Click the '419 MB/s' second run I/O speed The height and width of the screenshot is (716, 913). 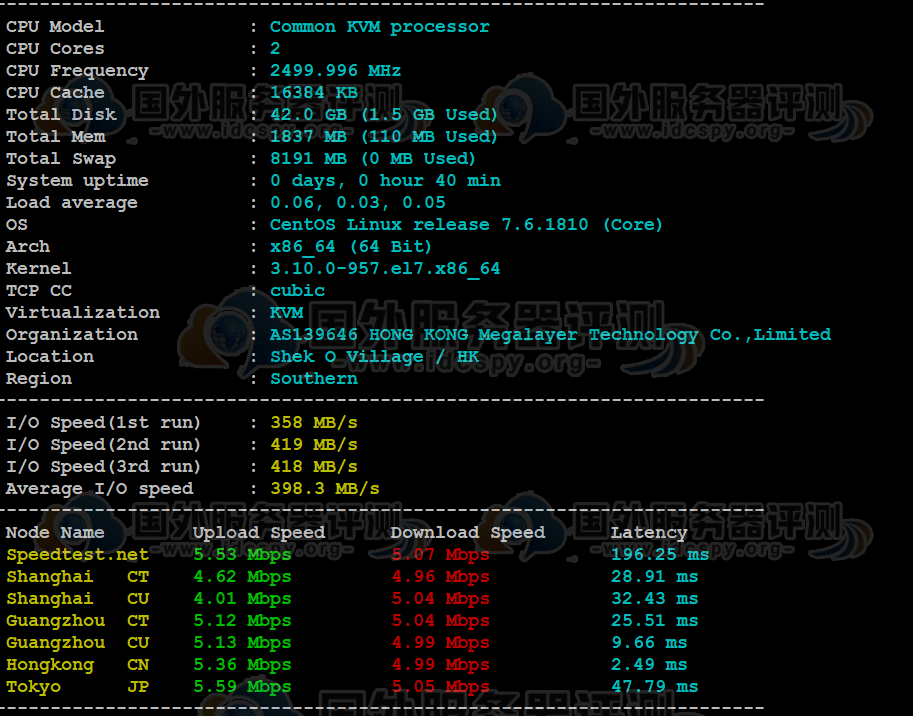[x=314, y=445]
